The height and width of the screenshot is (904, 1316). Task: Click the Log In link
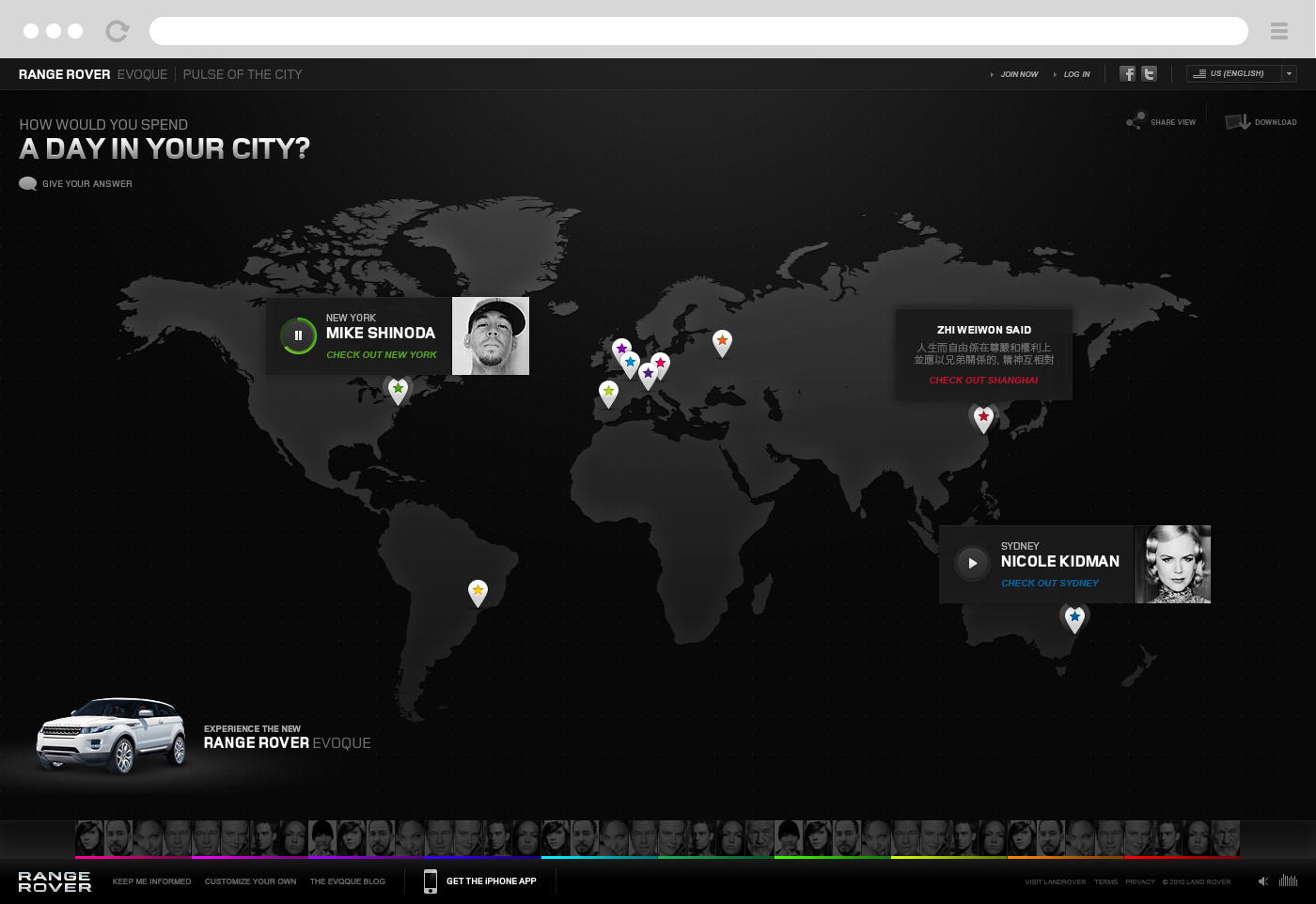[1076, 74]
